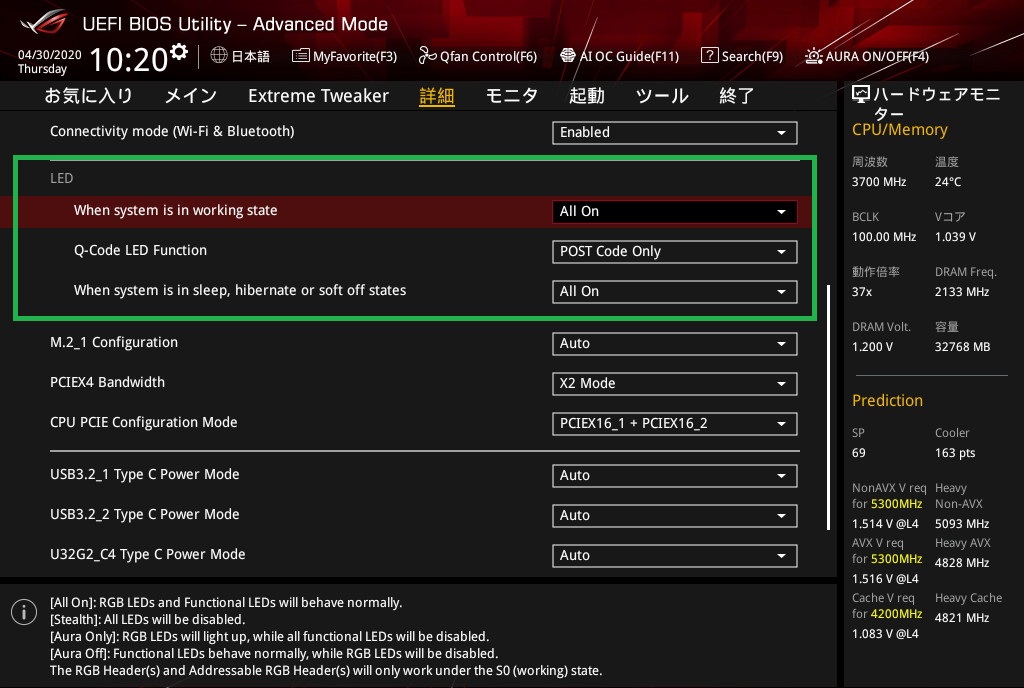Image resolution: width=1024 pixels, height=688 pixels.
Task: Click the 1.200 V DRAM Volt. value
Action: click(872, 347)
